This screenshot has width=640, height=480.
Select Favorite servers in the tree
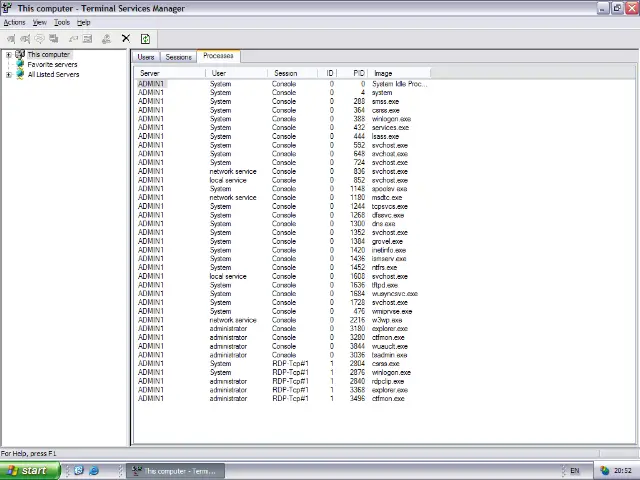(x=52, y=64)
